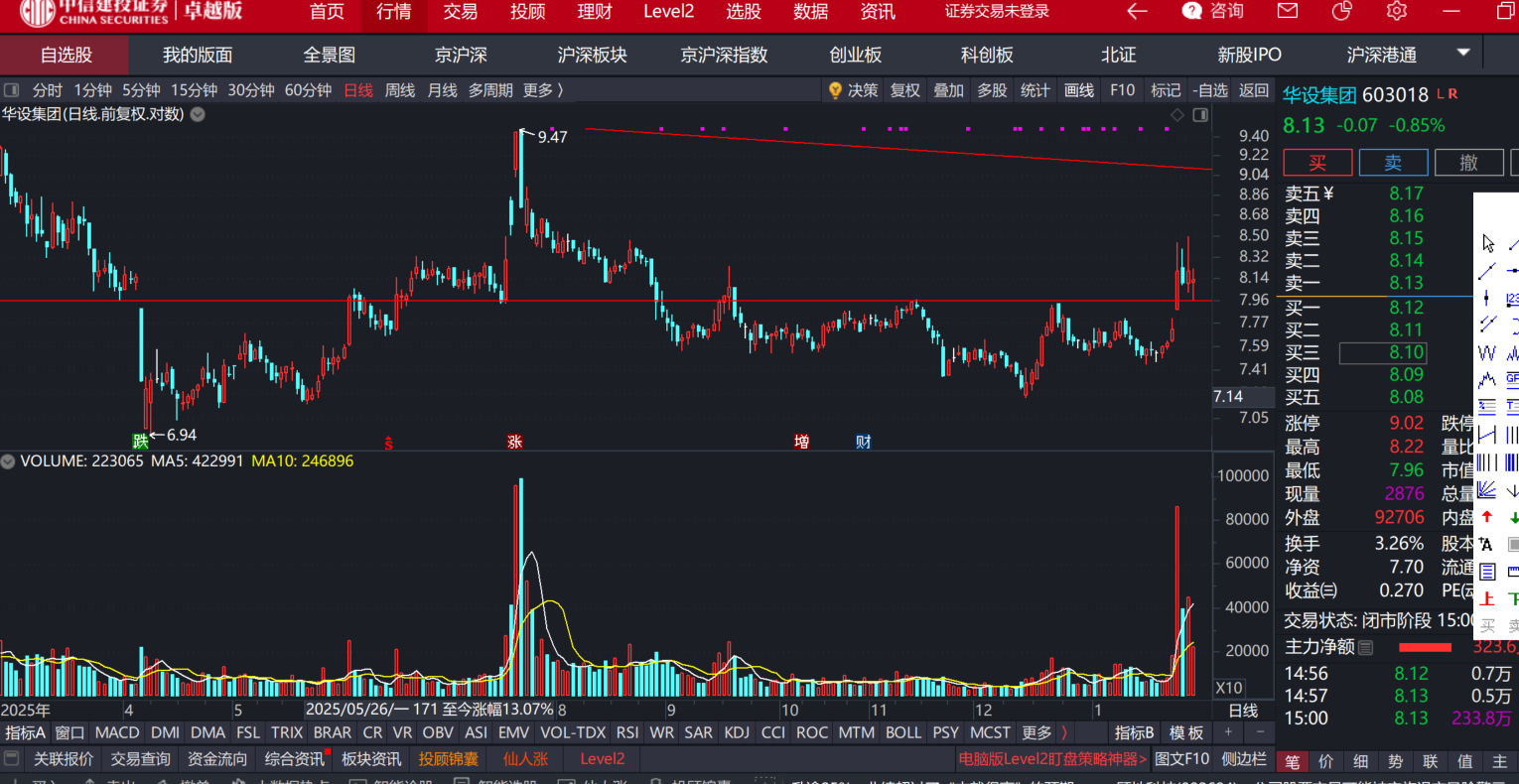
Task: Click the 决策 lightbulb button
Action: 853,90
